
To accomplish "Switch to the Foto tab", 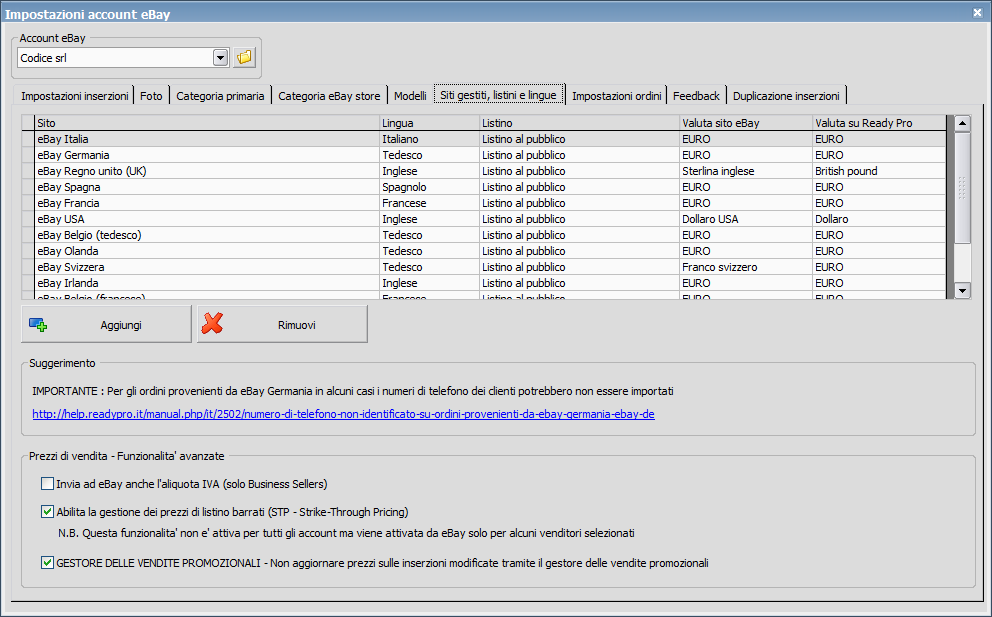I will [x=151, y=96].
